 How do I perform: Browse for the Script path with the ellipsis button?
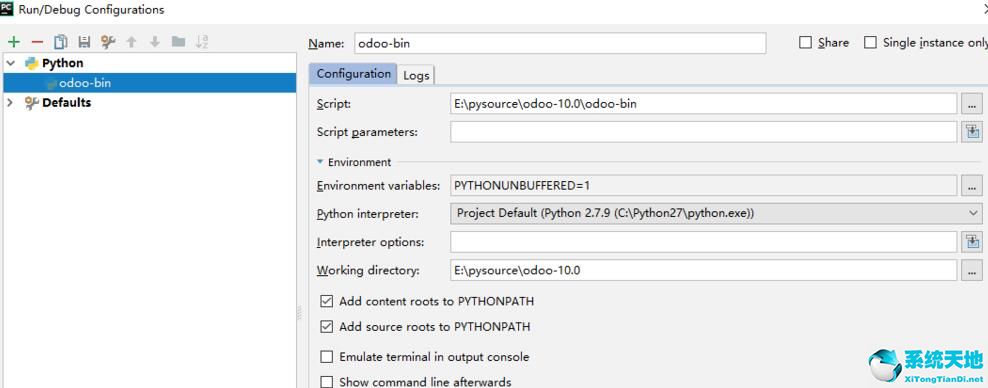pyautogui.click(x=972, y=104)
